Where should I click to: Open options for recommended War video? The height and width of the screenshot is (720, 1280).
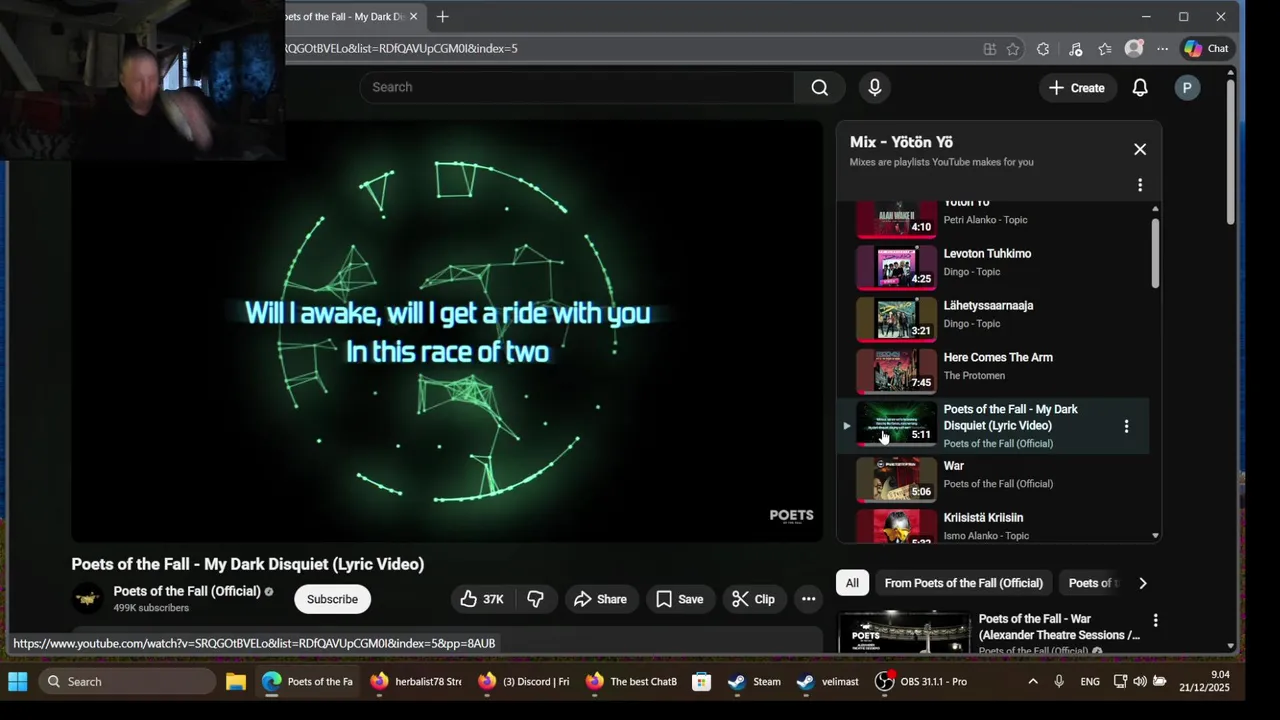point(1155,620)
